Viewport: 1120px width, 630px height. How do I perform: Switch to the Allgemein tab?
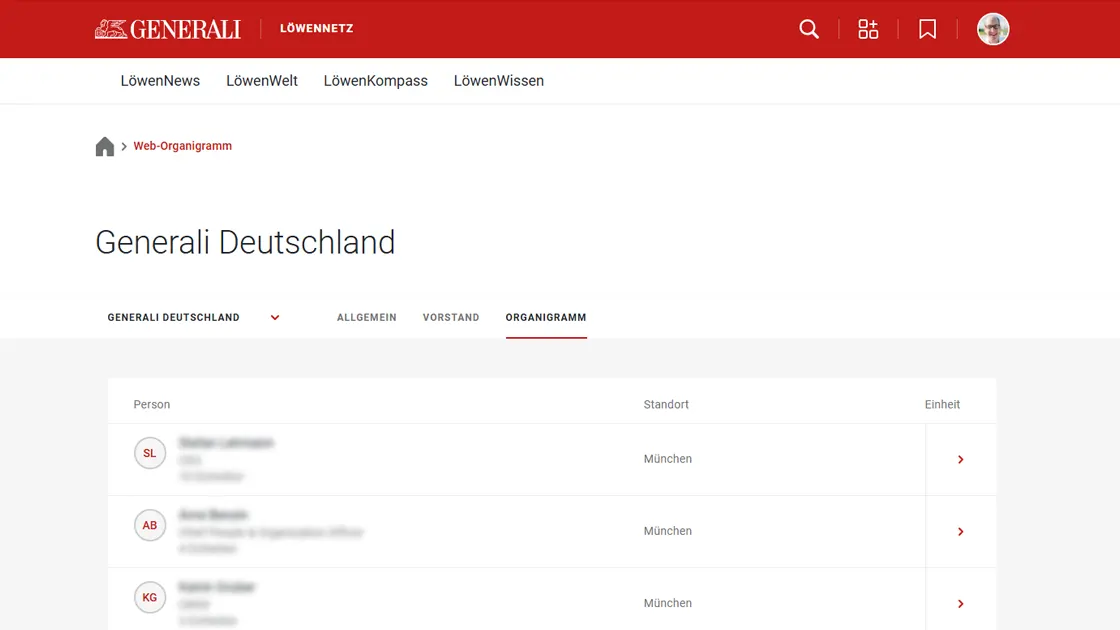tap(367, 317)
